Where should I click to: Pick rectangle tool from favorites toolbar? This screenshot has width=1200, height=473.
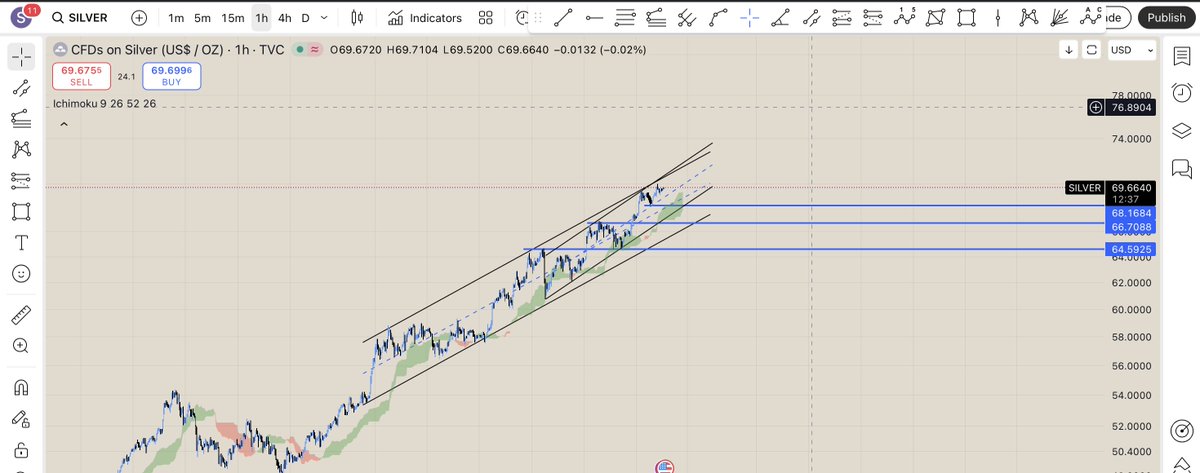point(966,17)
